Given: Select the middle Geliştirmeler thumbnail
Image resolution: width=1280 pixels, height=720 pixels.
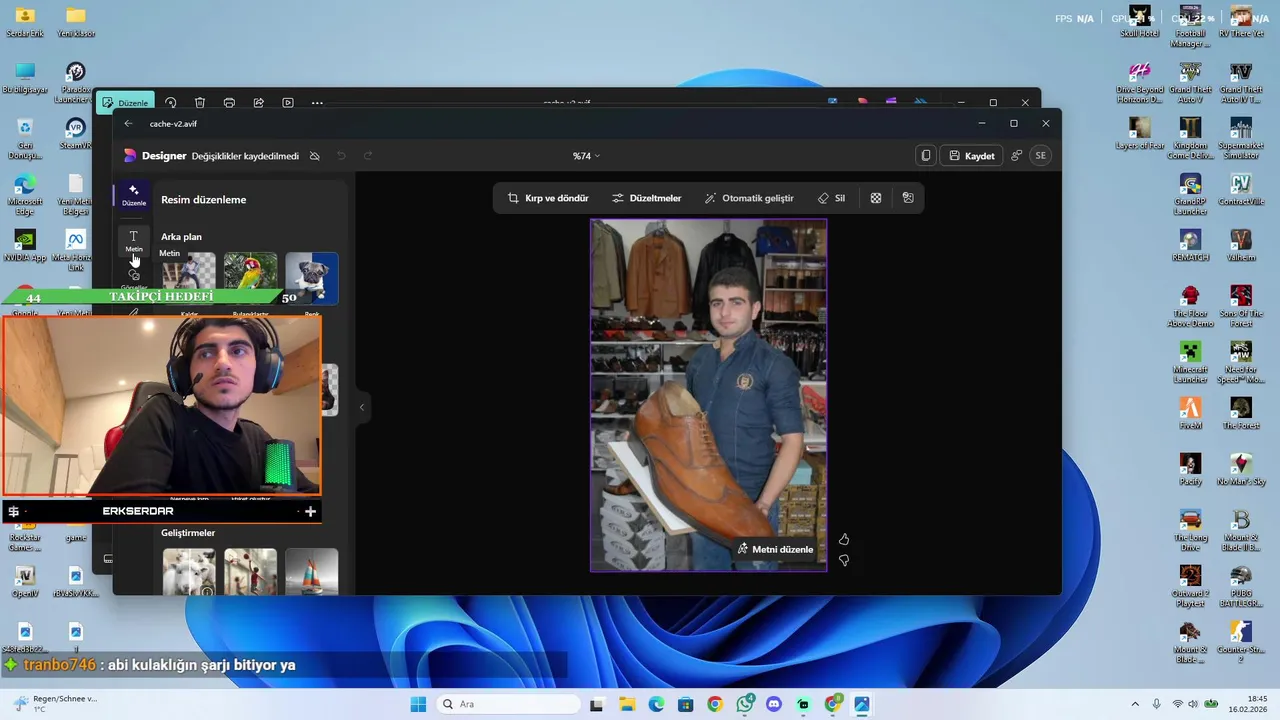Looking at the screenshot, I should click(250, 571).
